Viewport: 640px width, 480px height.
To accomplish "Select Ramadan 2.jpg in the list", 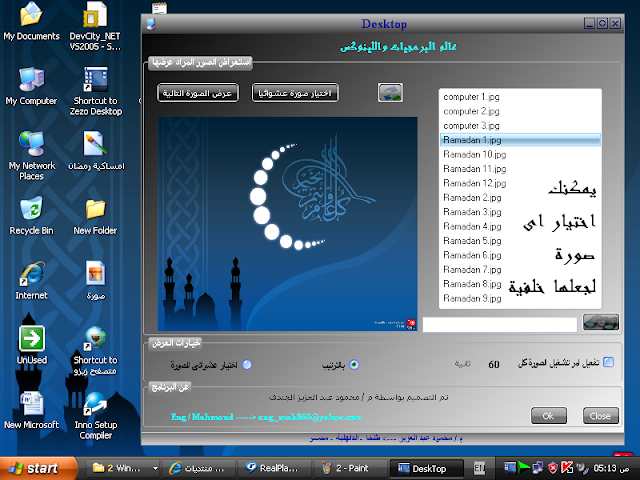I will coord(520,198).
